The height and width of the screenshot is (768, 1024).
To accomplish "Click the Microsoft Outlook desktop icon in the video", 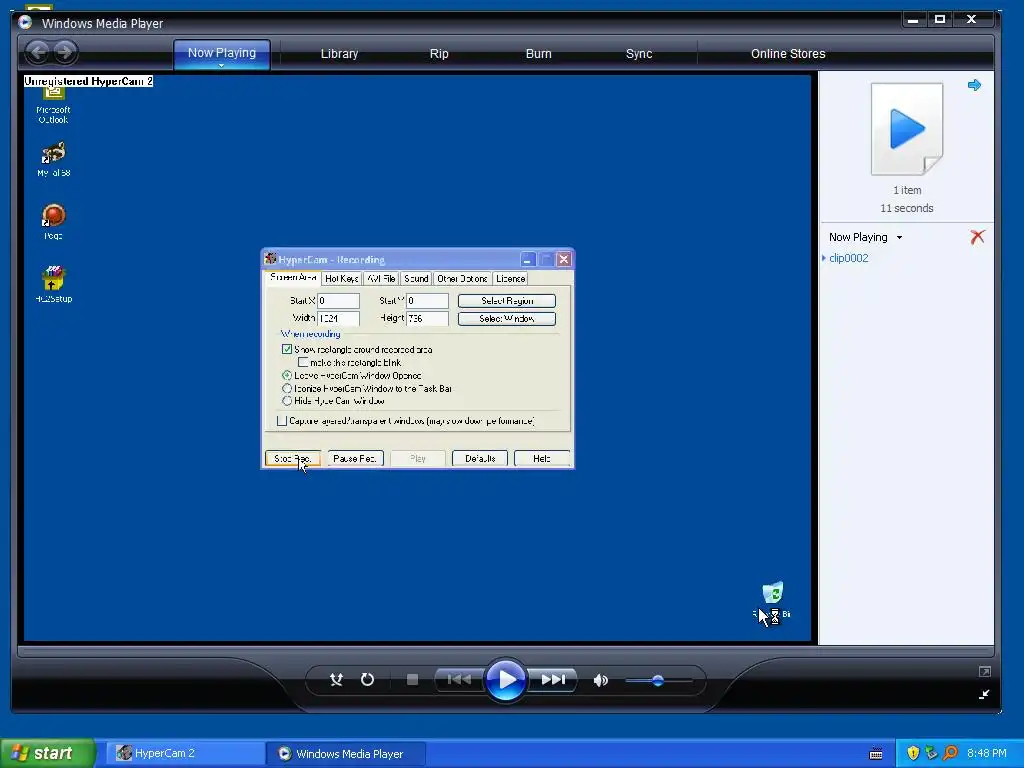I will pyautogui.click(x=54, y=104).
